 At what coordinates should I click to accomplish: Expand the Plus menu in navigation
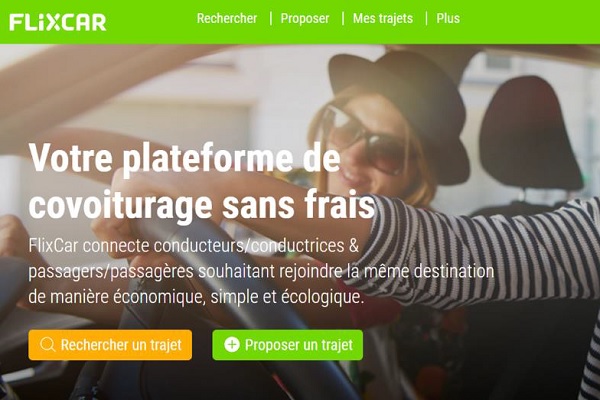point(448,18)
